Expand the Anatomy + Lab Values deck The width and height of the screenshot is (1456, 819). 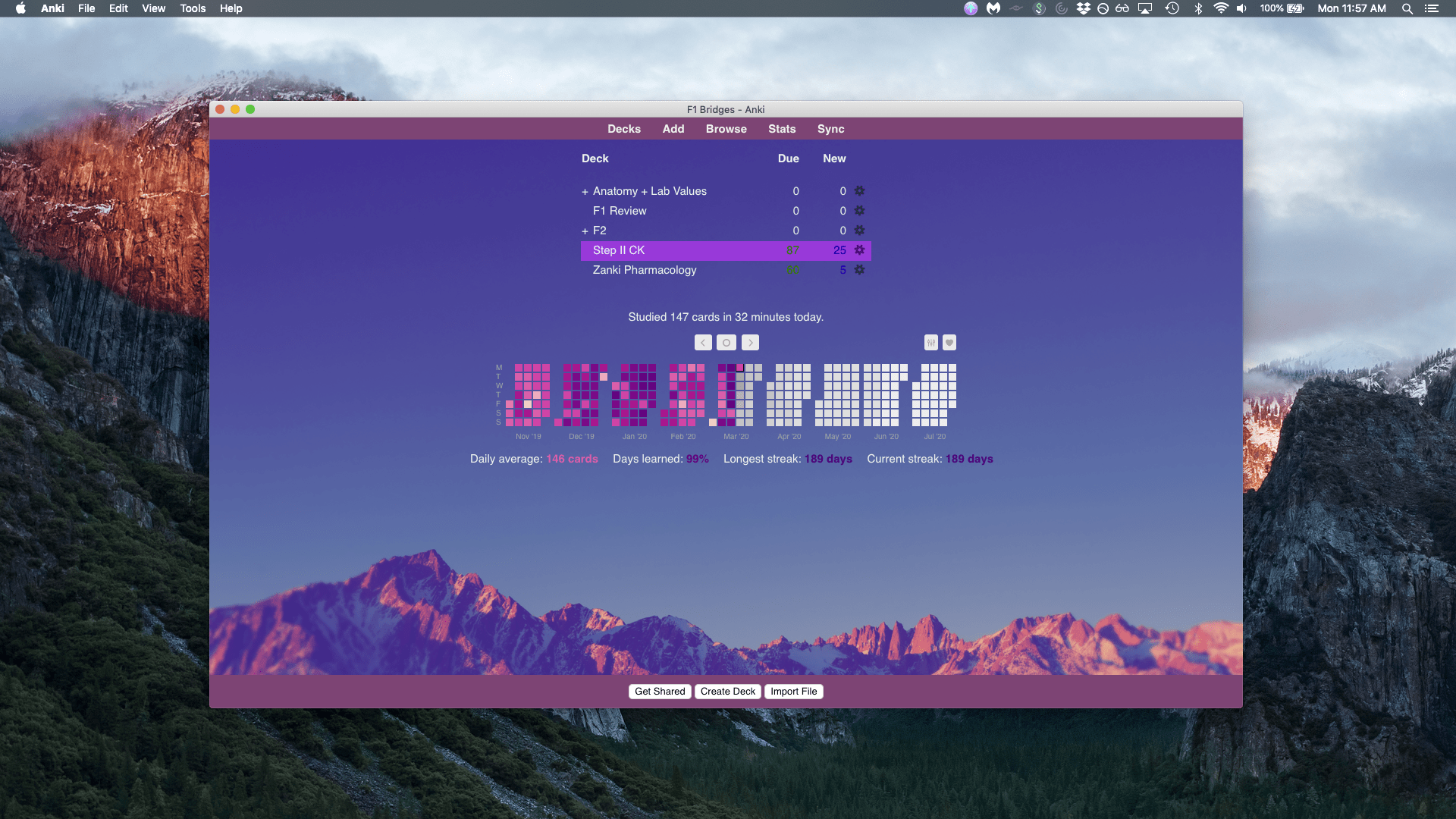585,192
